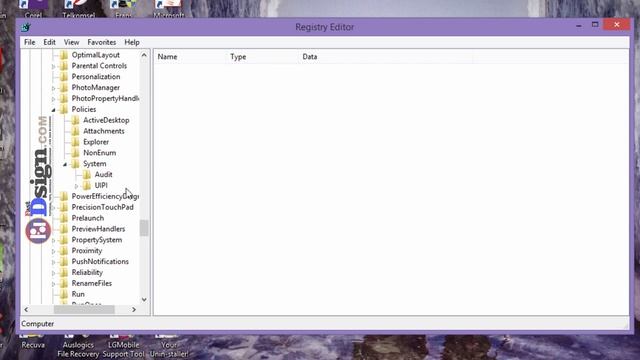Open LGMobile Support Tool desktop shortcut
The width and height of the screenshot is (640, 360).
point(123,346)
